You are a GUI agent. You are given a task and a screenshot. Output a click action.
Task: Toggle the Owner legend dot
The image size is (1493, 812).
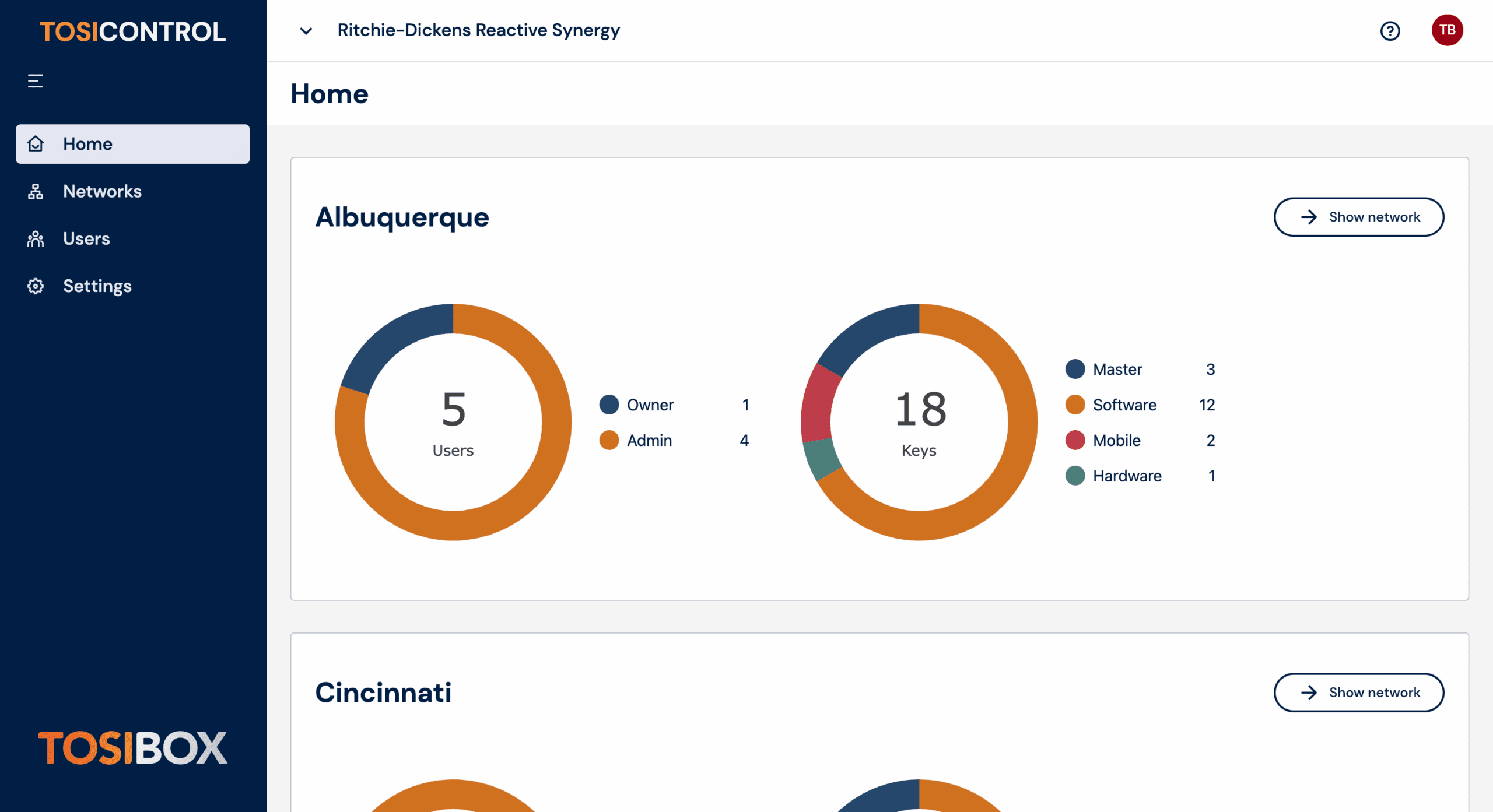click(608, 405)
